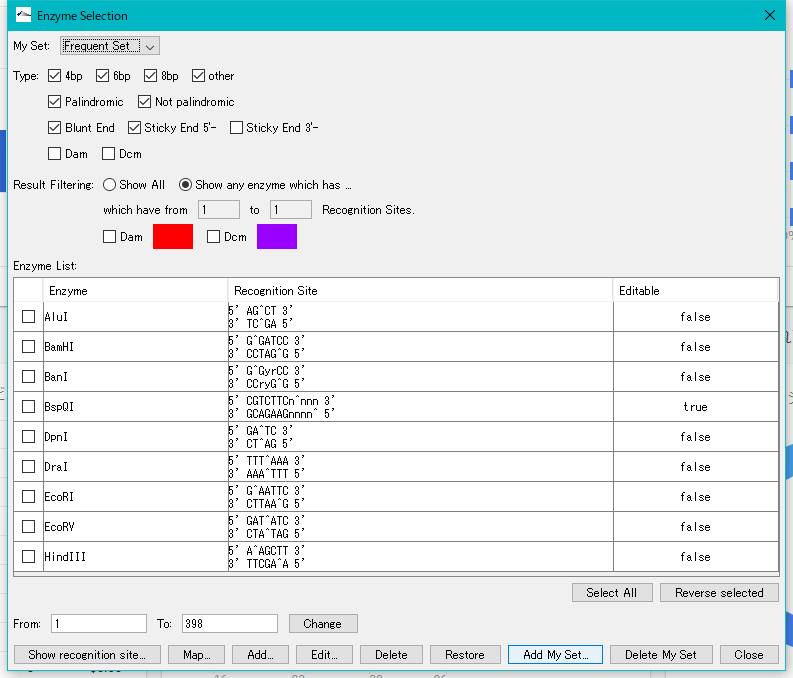Screen dimensions: 793x678
Task: Click the Select All button
Action: coord(612,593)
